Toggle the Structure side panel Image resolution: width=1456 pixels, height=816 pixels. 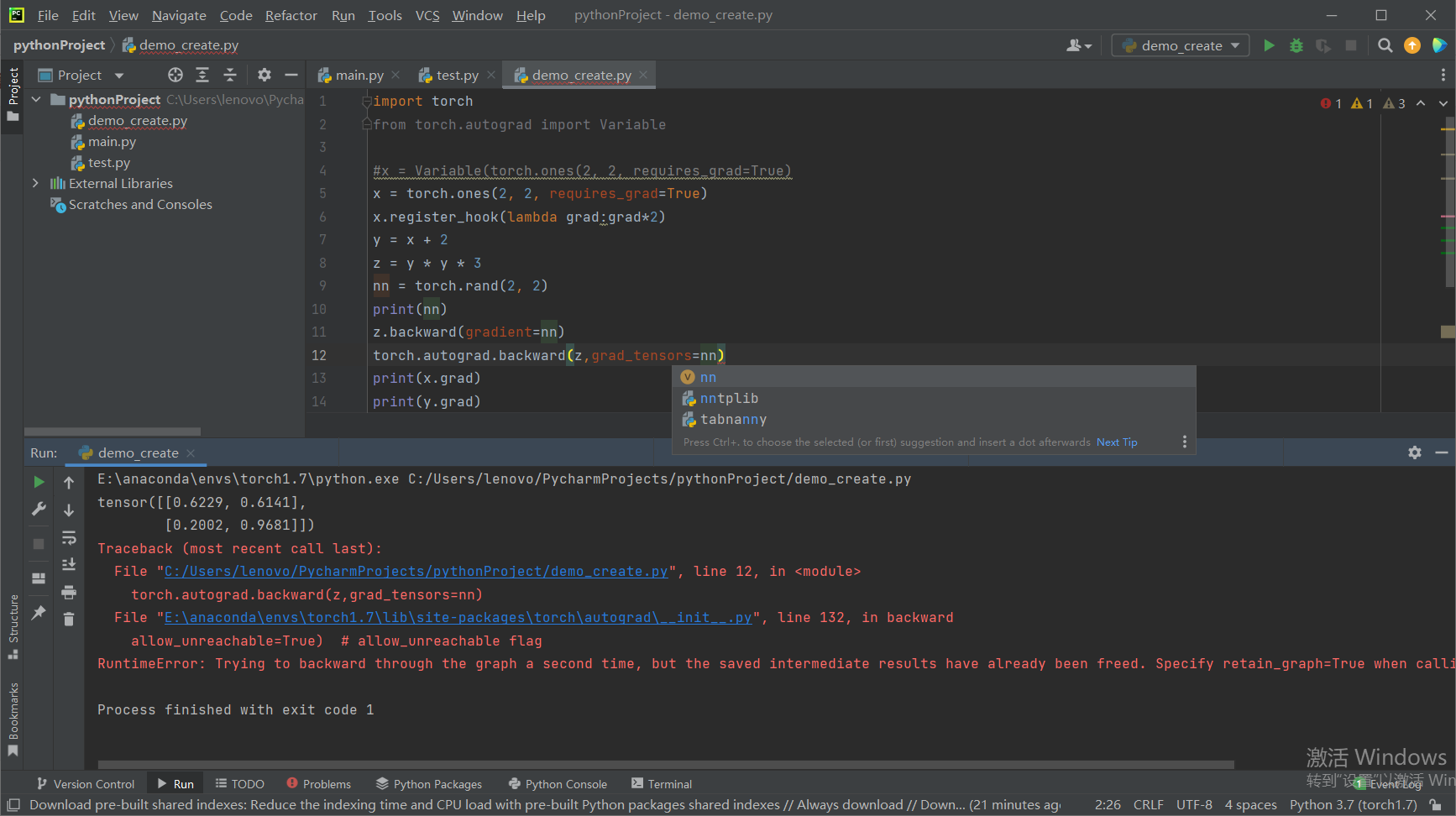pos(13,626)
